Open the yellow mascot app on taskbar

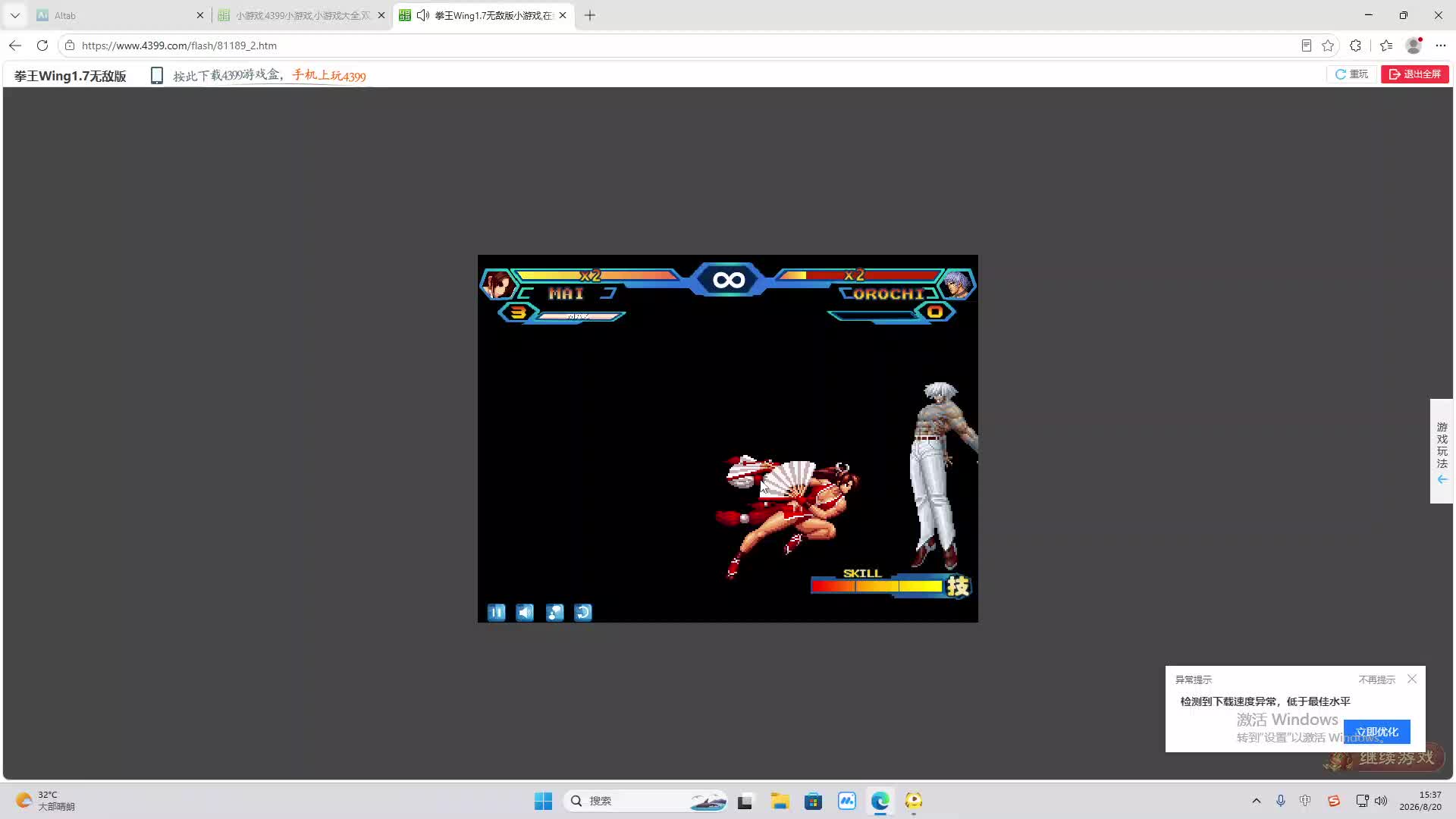914,801
